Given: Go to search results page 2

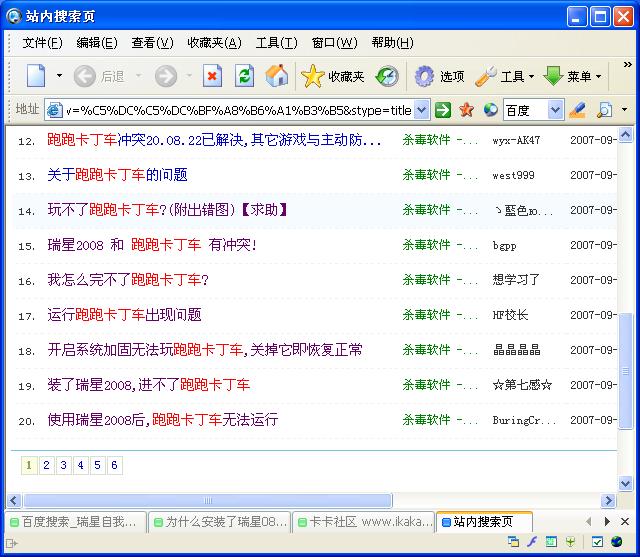Looking at the screenshot, I should point(46,465).
